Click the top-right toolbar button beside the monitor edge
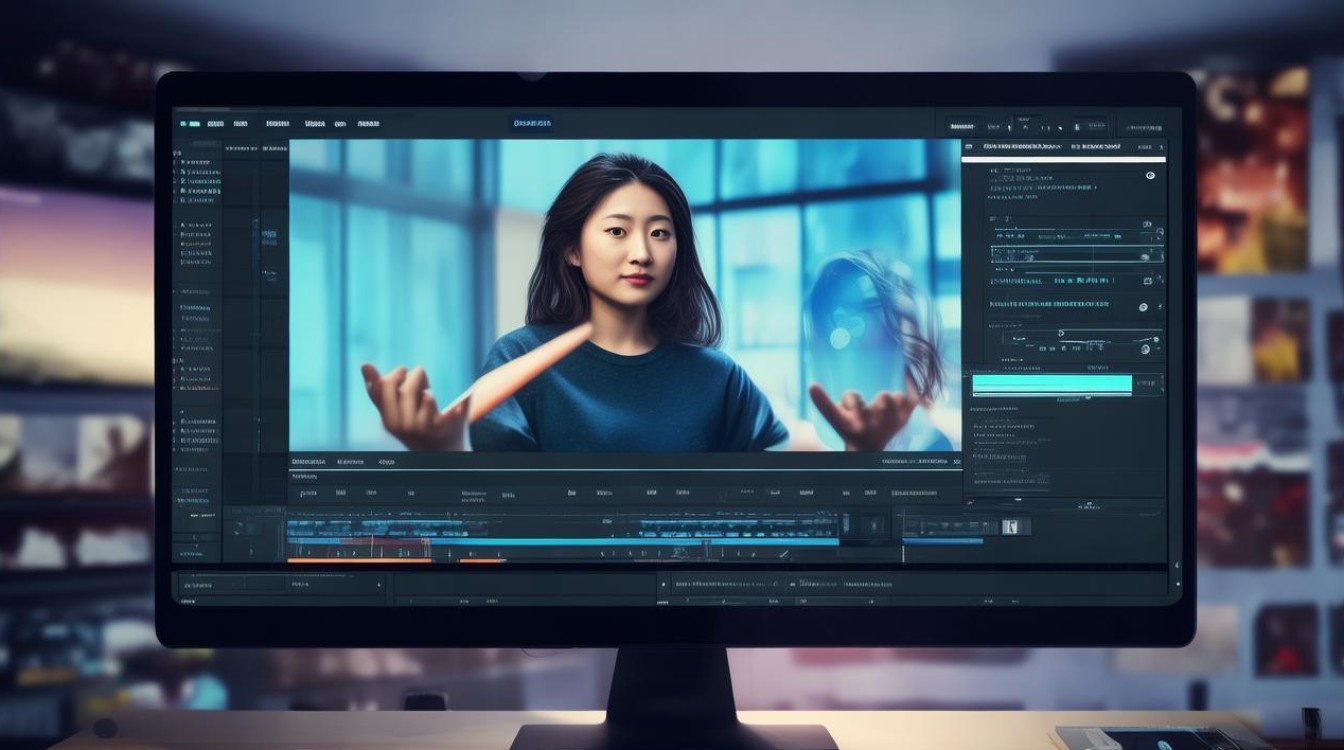Viewport: 1344px width, 750px height. [1145, 127]
